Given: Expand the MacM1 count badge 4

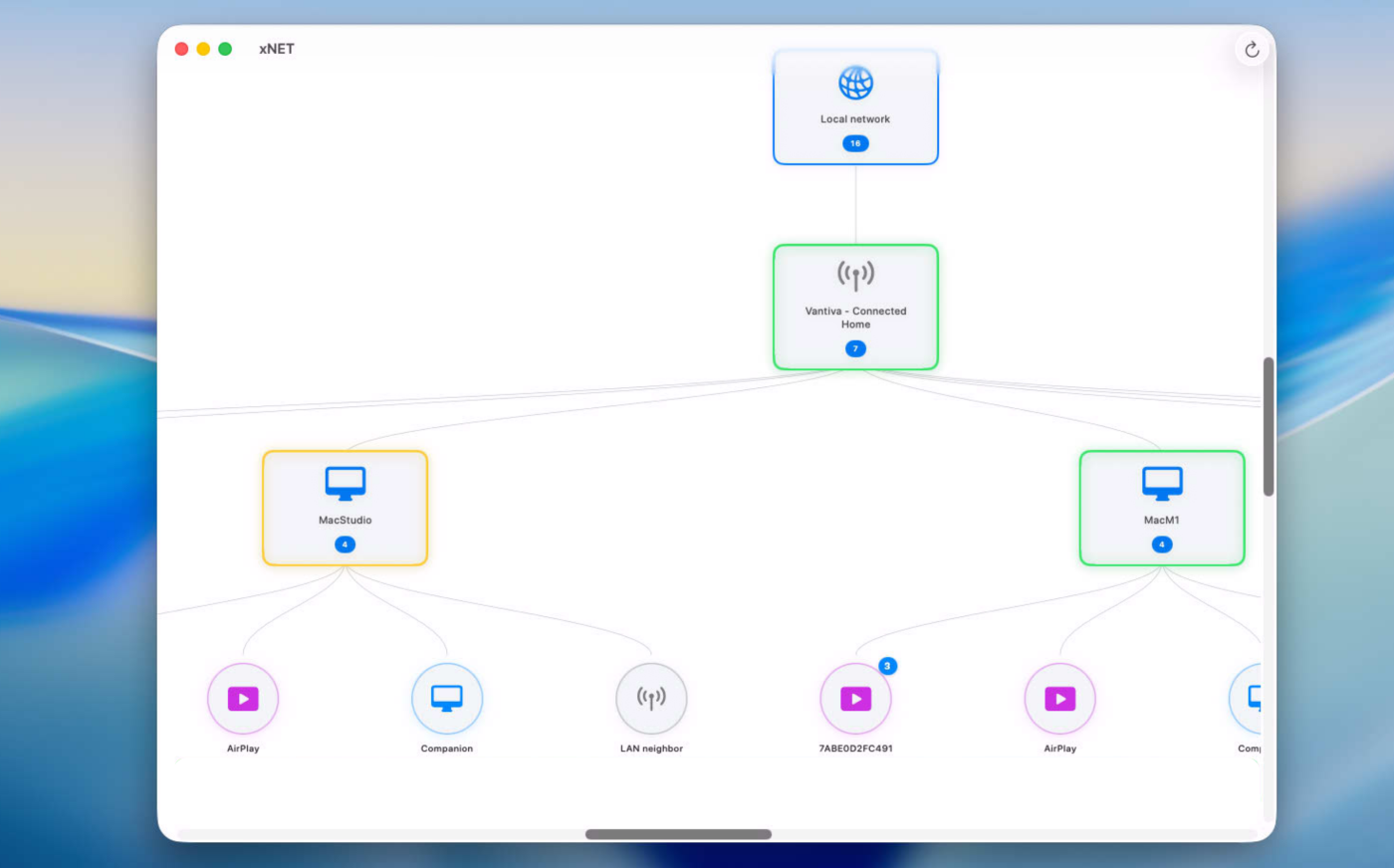Looking at the screenshot, I should pyautogui.click(x=1161, y=544).
